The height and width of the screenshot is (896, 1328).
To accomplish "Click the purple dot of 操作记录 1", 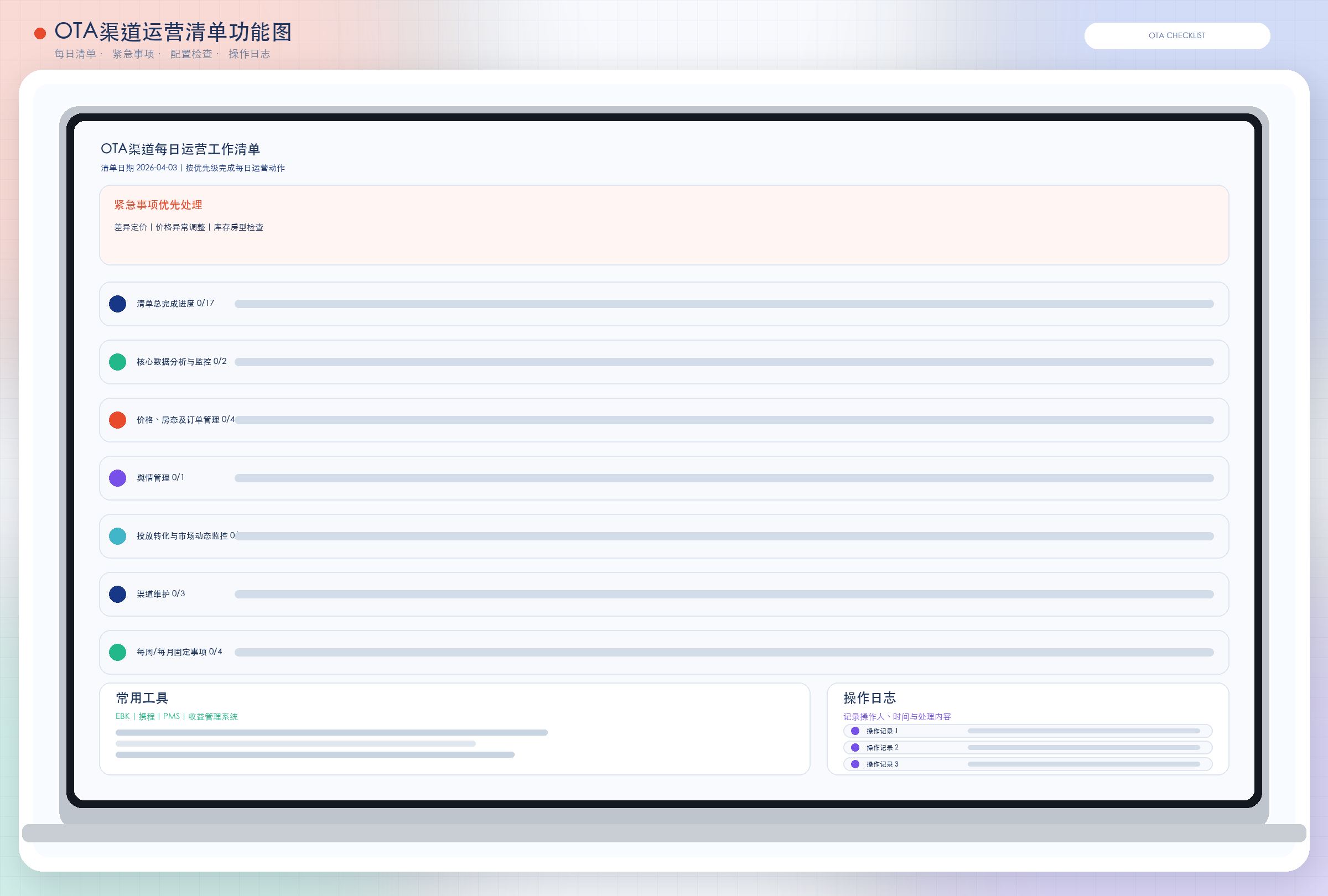I will 855,731.
